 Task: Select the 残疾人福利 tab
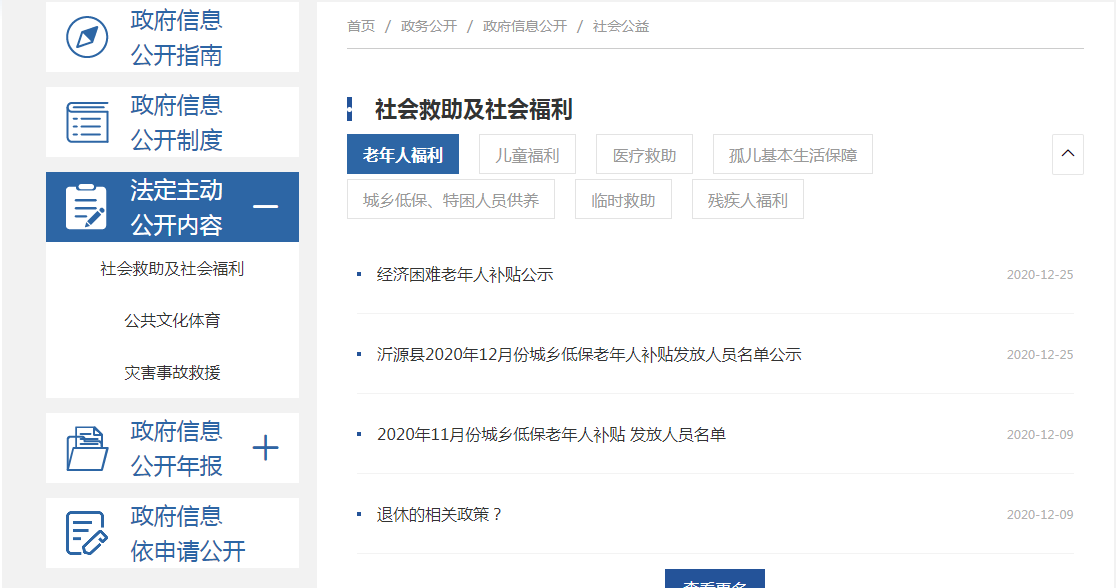tap(747, 200)
